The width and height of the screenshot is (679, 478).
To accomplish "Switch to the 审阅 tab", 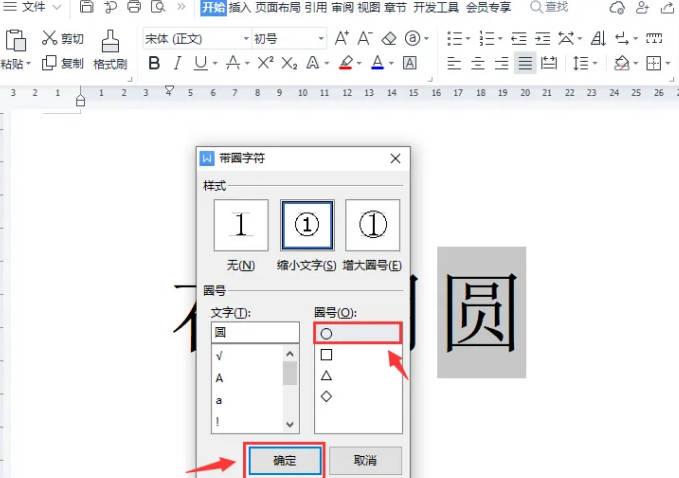I will point(342,7).
